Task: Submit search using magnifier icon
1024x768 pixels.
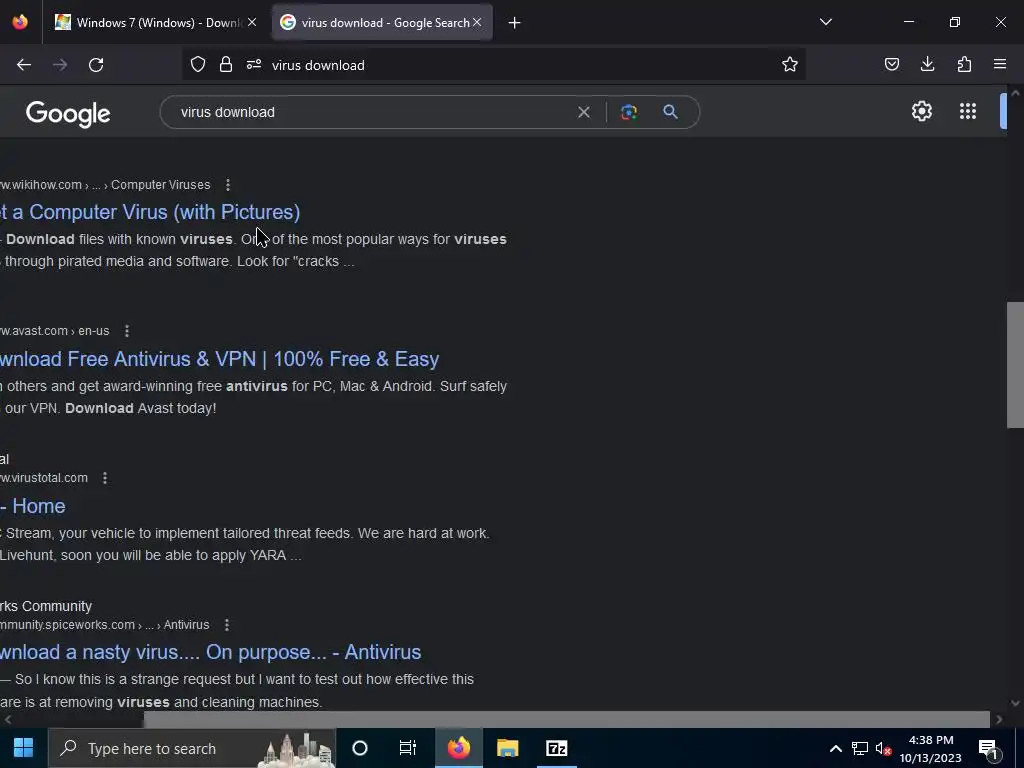Action: pyautogui.click(x=670, y=112)
